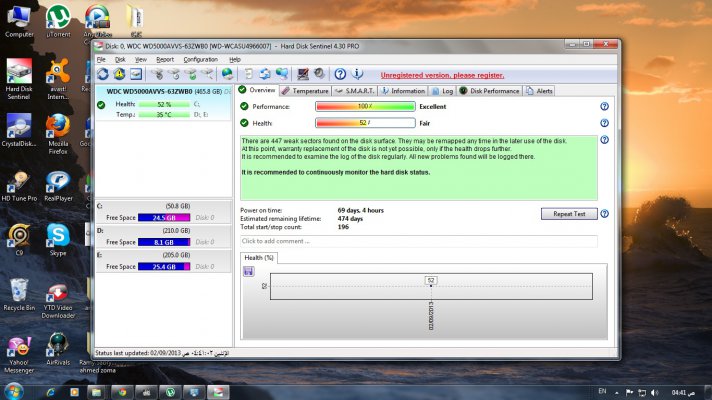Click the help icon beside Repeat Test
Image resolution: width=712 pixels, height=400 pixels.
[604, 213]
